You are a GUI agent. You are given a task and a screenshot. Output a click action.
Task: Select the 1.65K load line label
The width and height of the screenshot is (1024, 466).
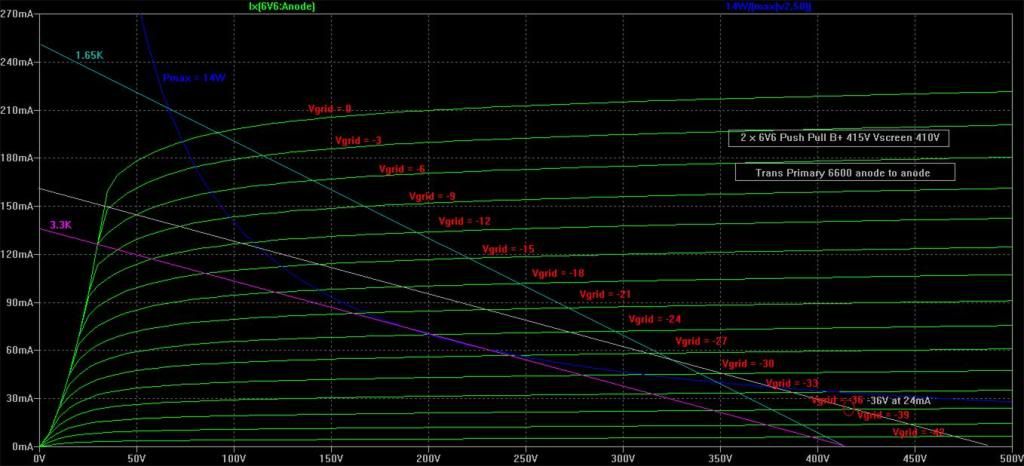tap(88, 53)
